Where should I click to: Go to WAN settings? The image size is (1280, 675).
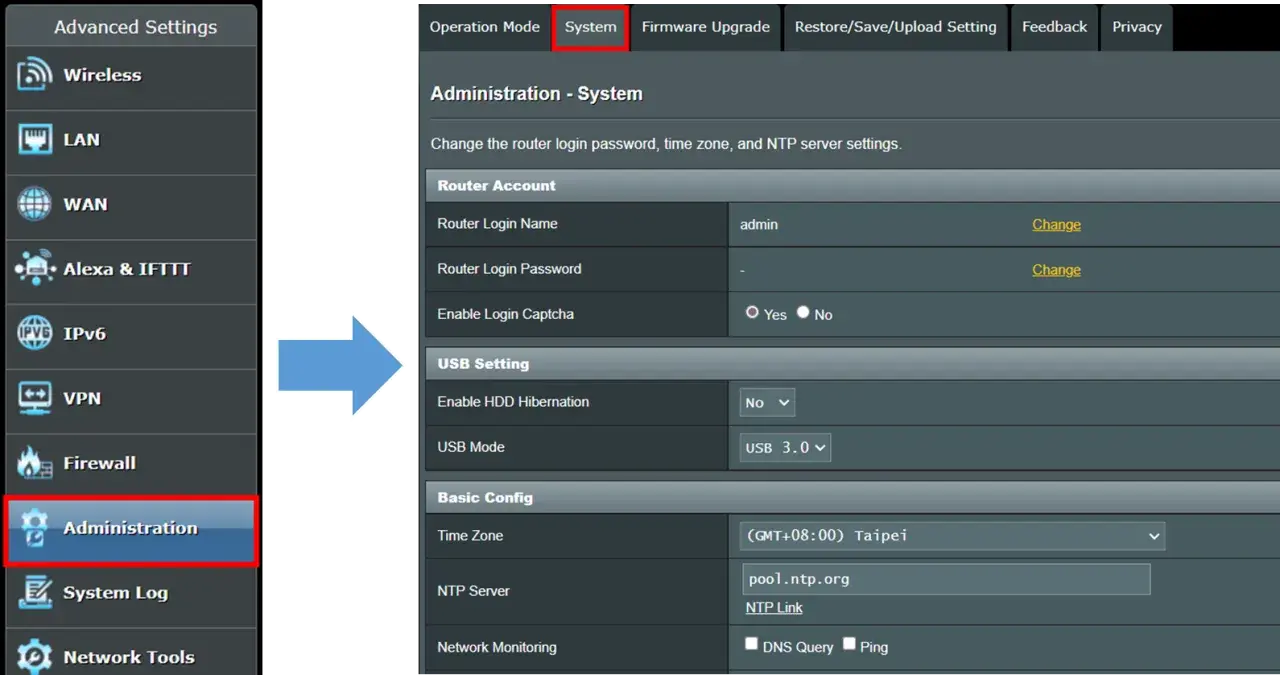pyautogui.click(x=131, y=206)
